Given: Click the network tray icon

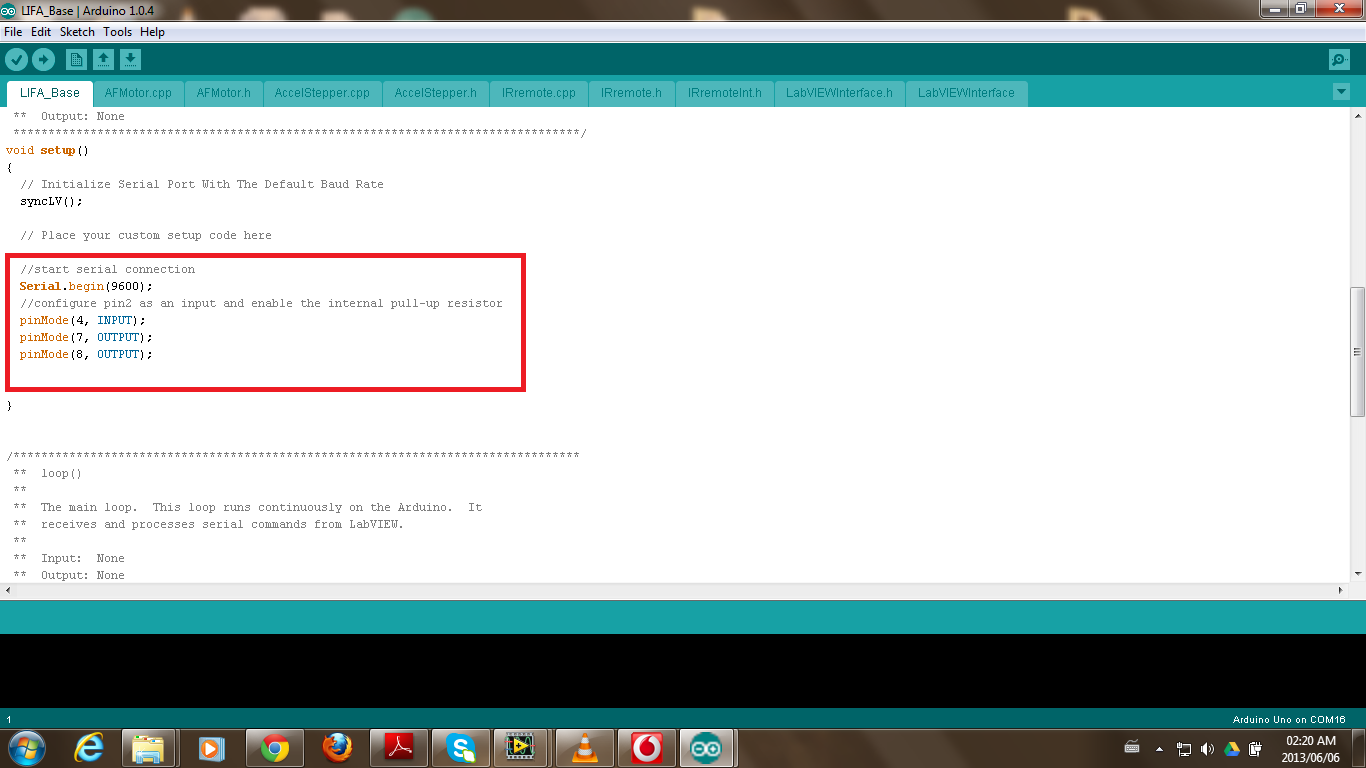Looking at the screenshot, I should click(1183, 748).
